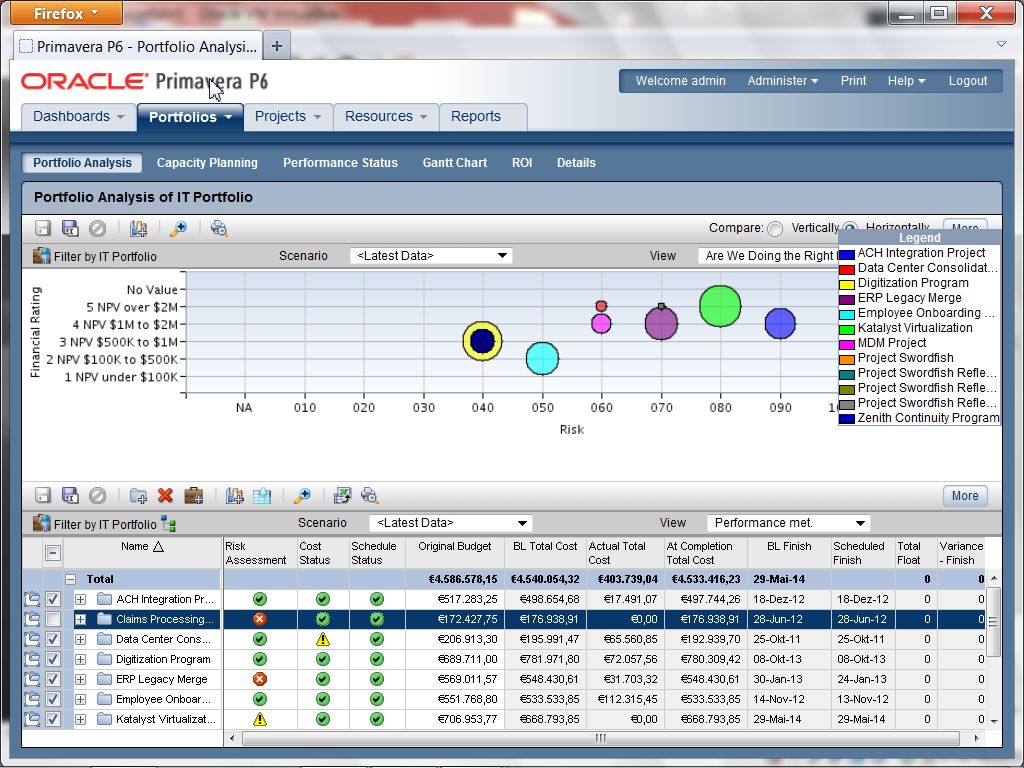
Task: Open the Gantt Chart page
Action: [455, 163]
